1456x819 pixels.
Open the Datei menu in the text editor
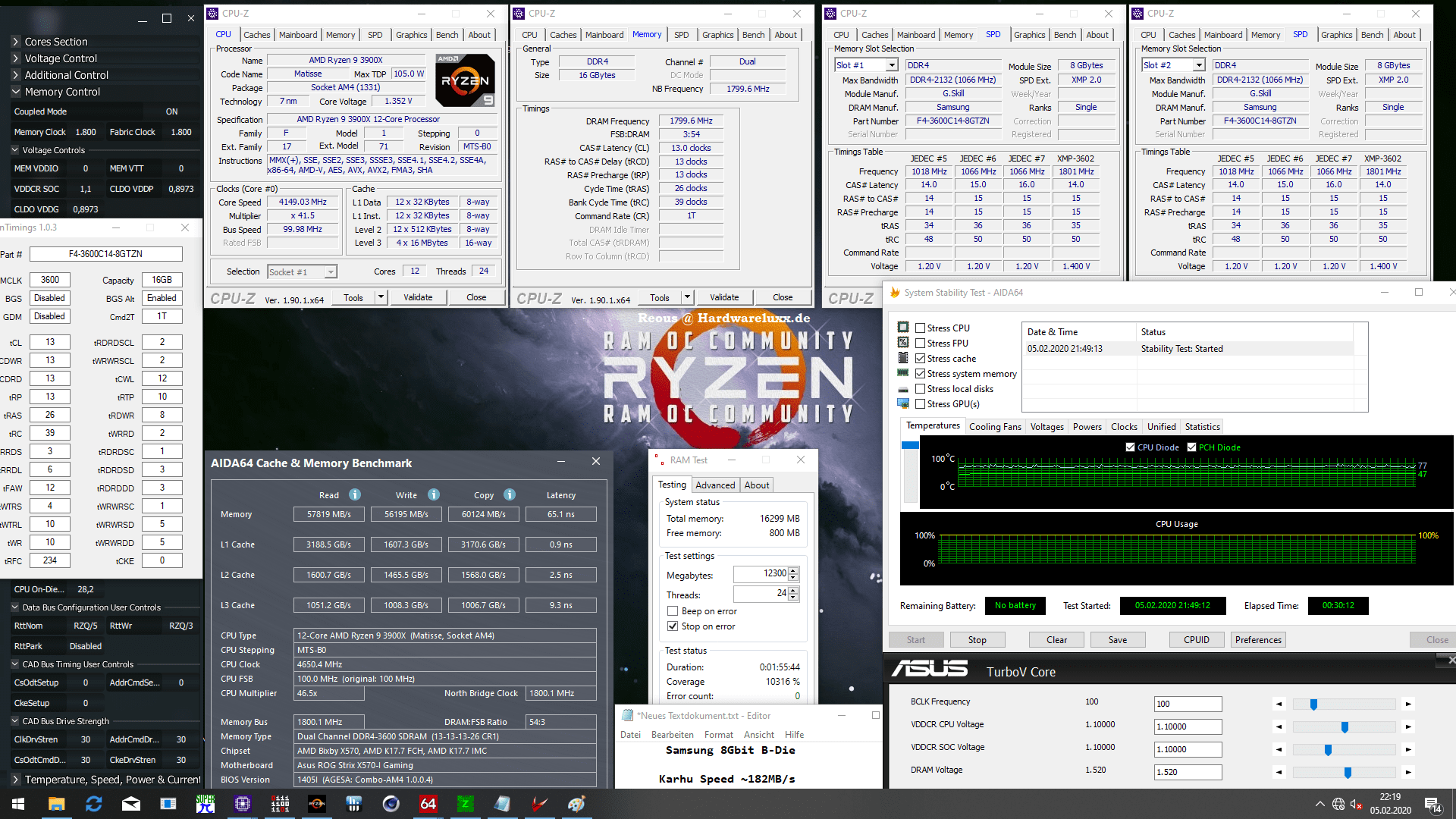(x=630, y=735)
